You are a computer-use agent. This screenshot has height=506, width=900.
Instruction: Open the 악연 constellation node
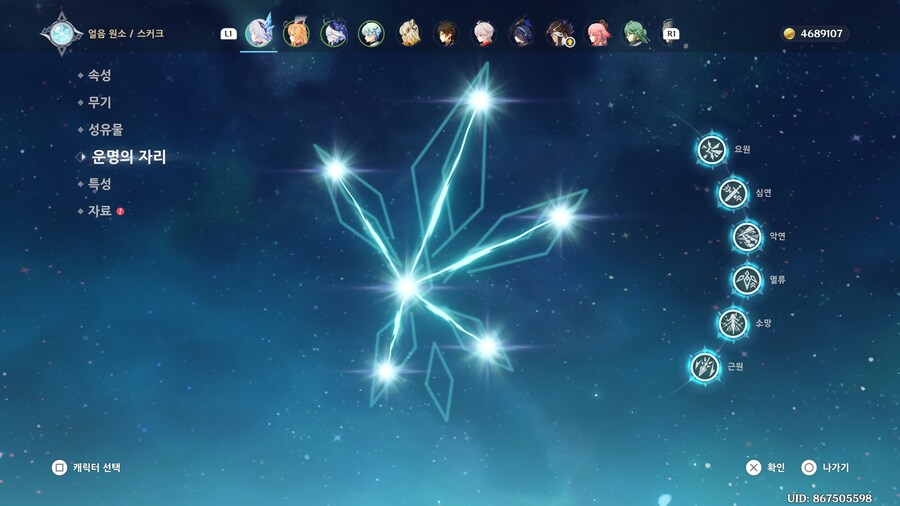747,236
